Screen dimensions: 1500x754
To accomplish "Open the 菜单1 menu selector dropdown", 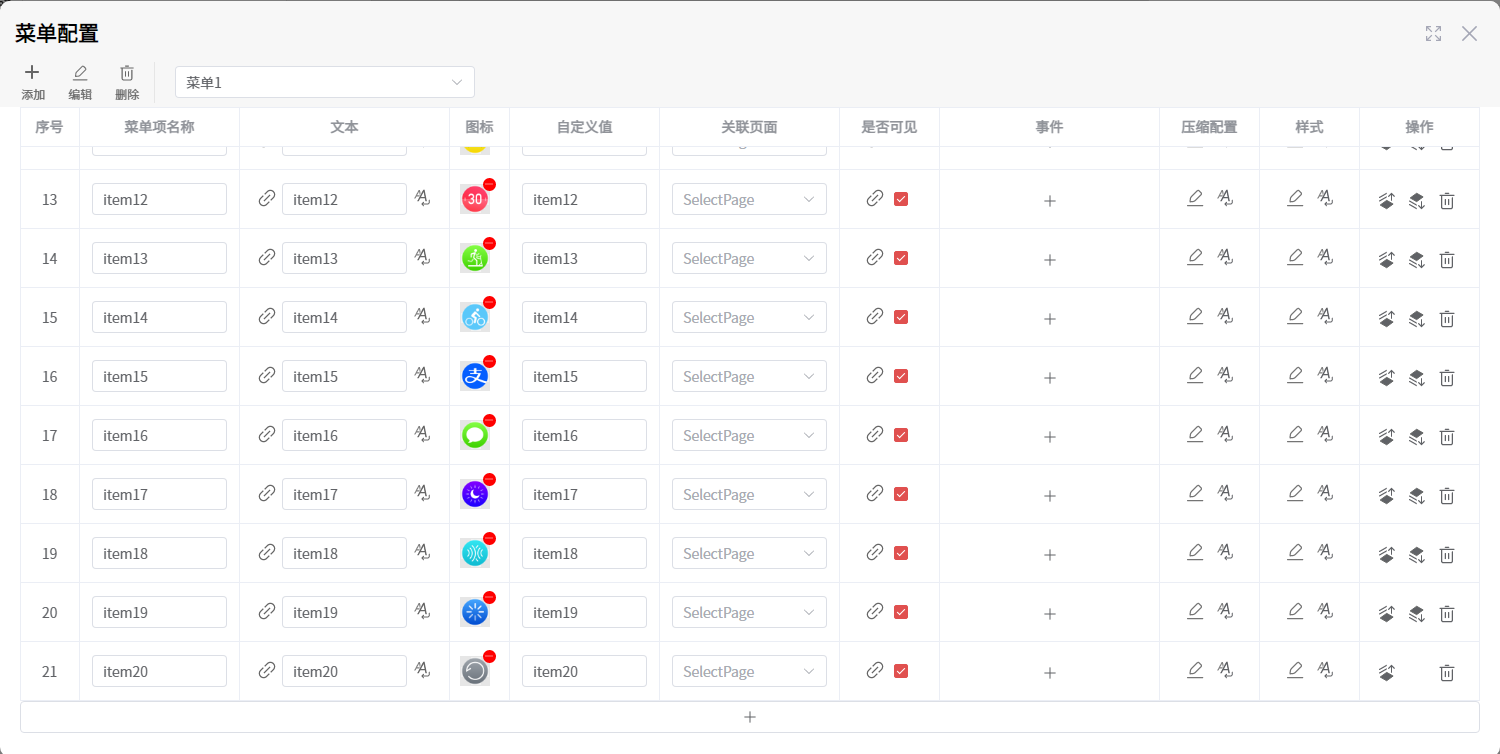I will tap(324, 82).
